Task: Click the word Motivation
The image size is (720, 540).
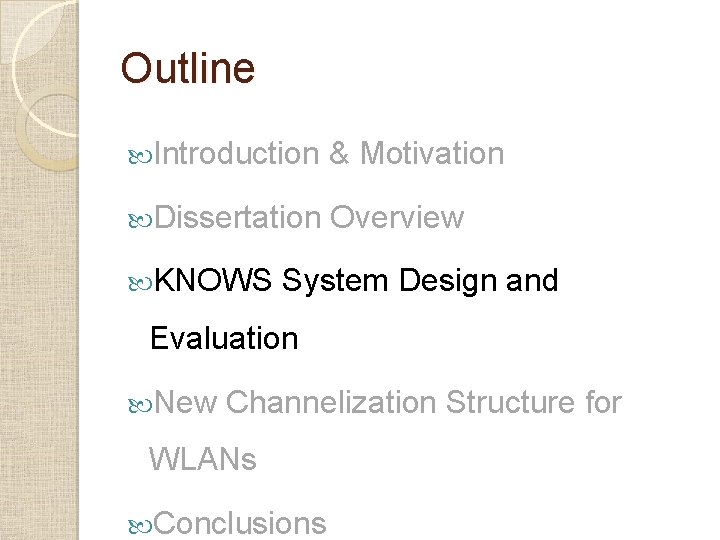Action: [x=432, y=153]
